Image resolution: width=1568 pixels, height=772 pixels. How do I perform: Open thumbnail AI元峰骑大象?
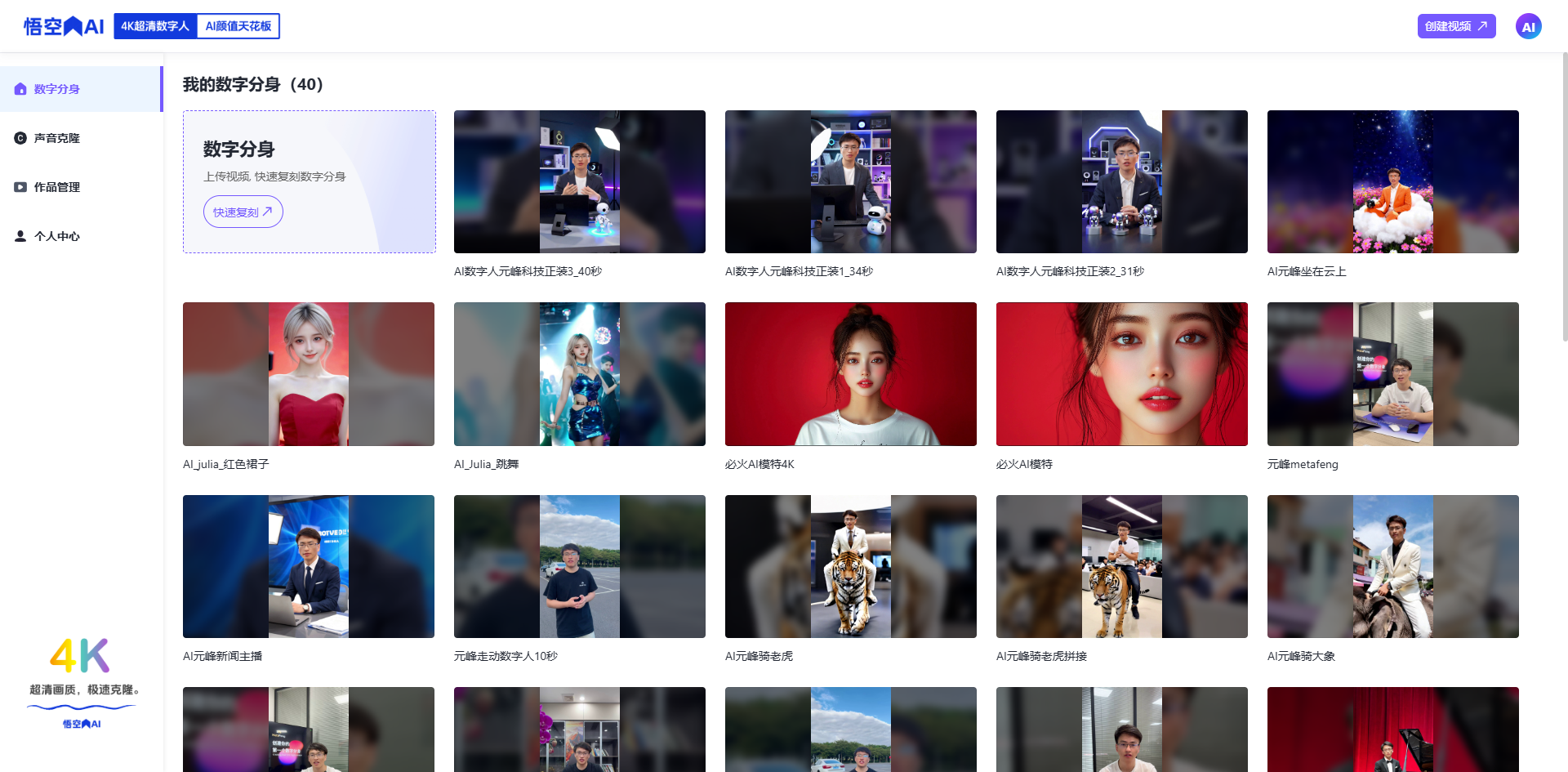point(1393,566)
